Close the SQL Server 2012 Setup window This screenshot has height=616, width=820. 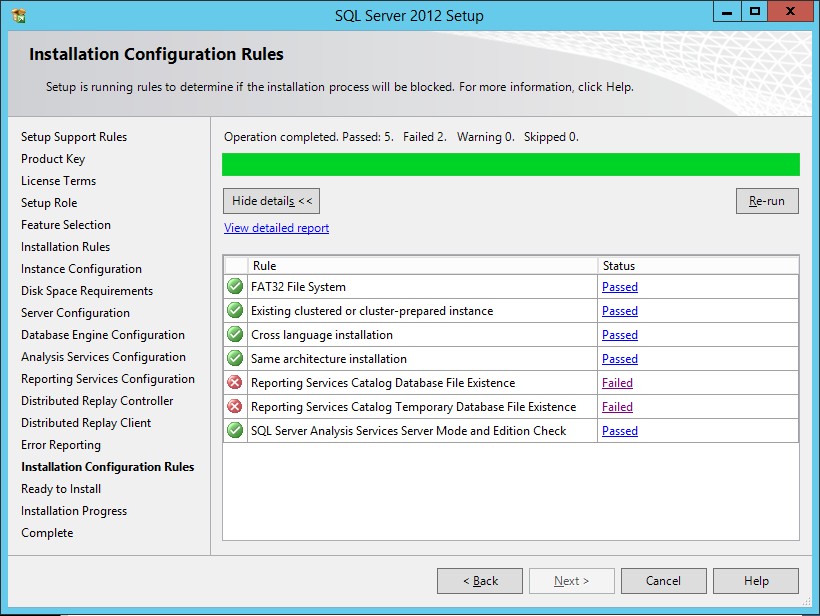point(790,12)
